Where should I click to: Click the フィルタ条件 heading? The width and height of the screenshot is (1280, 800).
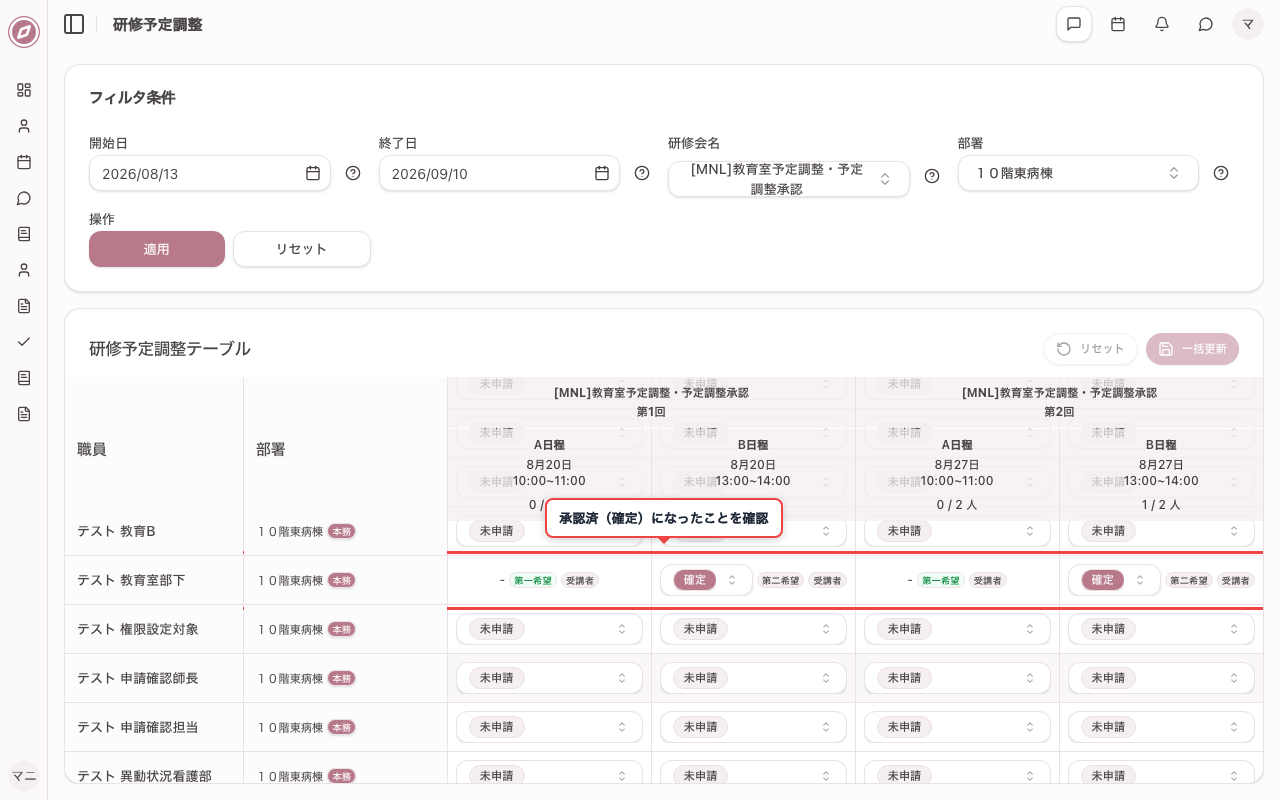click(x=132, y=97)
